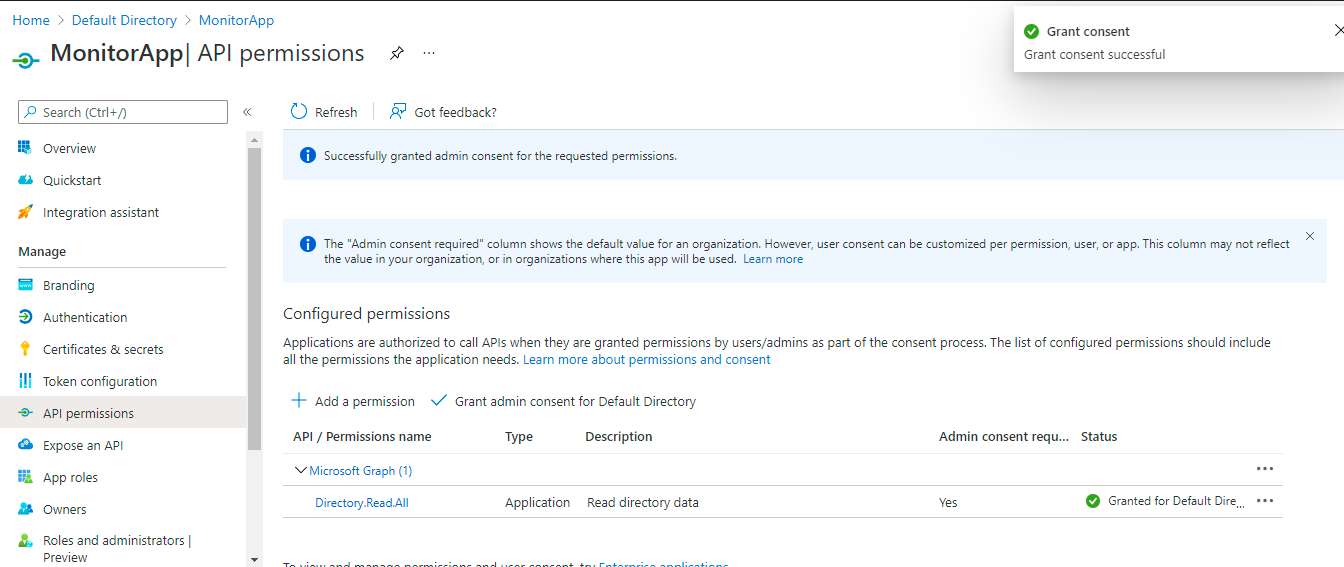Click the Type column header
Viewport: 1344px width, 567px height.
(519, 436)
